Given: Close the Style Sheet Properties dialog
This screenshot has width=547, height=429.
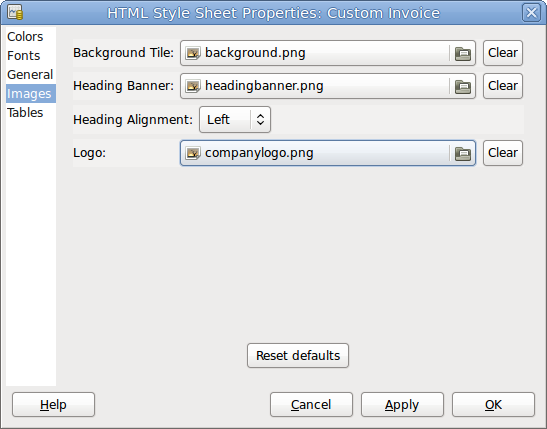Looking at the screenshot, I should tap(531, 13).
